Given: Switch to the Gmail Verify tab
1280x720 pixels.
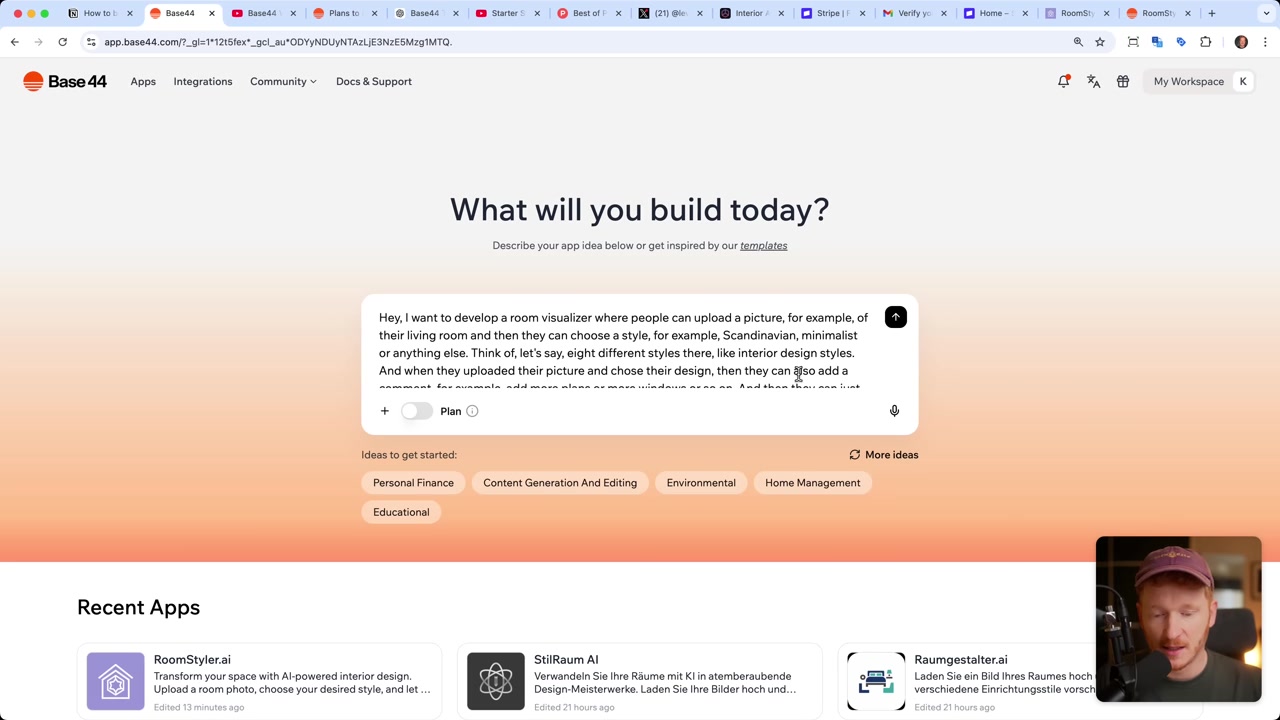Looking at the screenshot, I should click(x=915, y=13).
